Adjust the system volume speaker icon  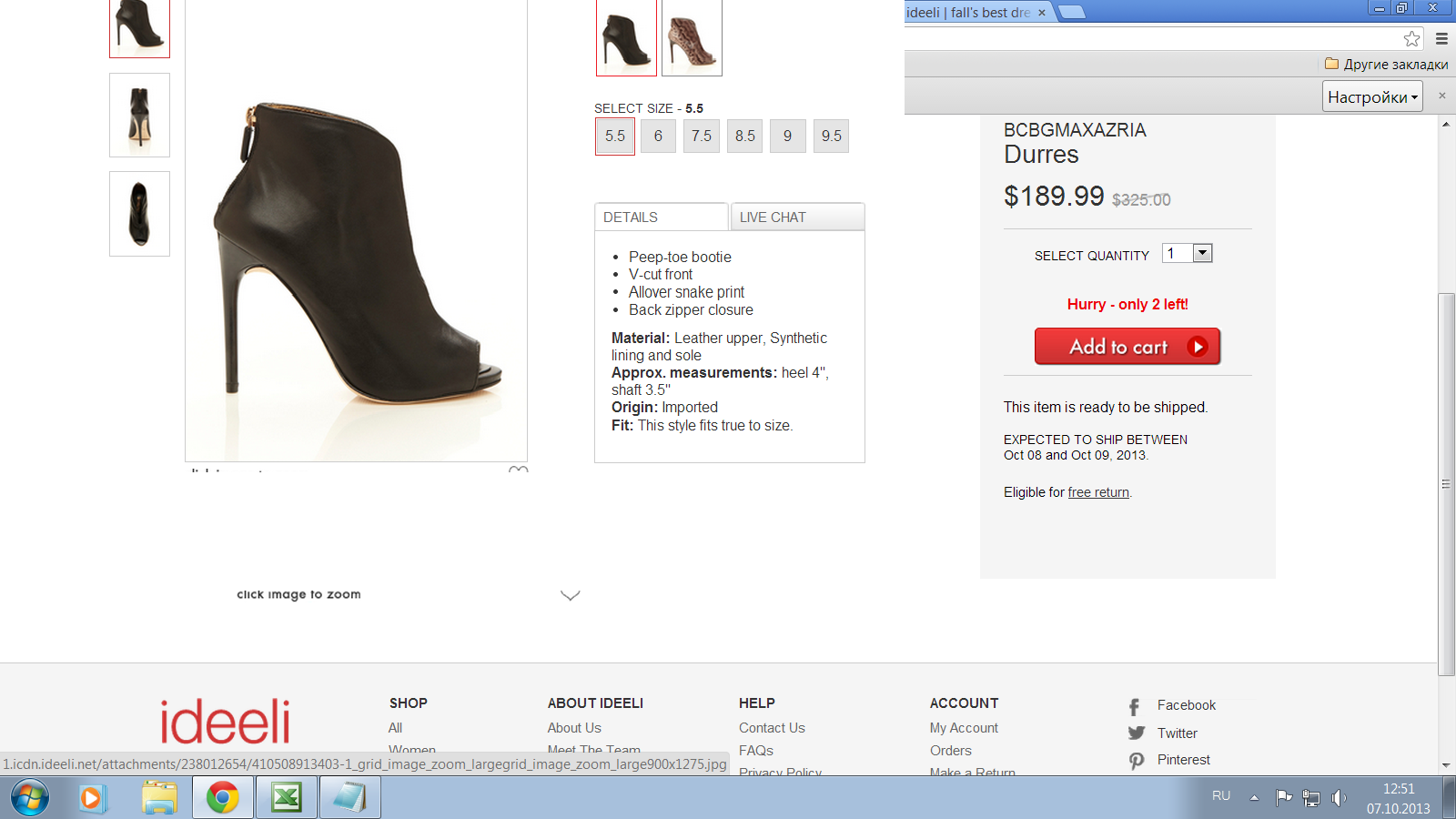(1338, 798)
